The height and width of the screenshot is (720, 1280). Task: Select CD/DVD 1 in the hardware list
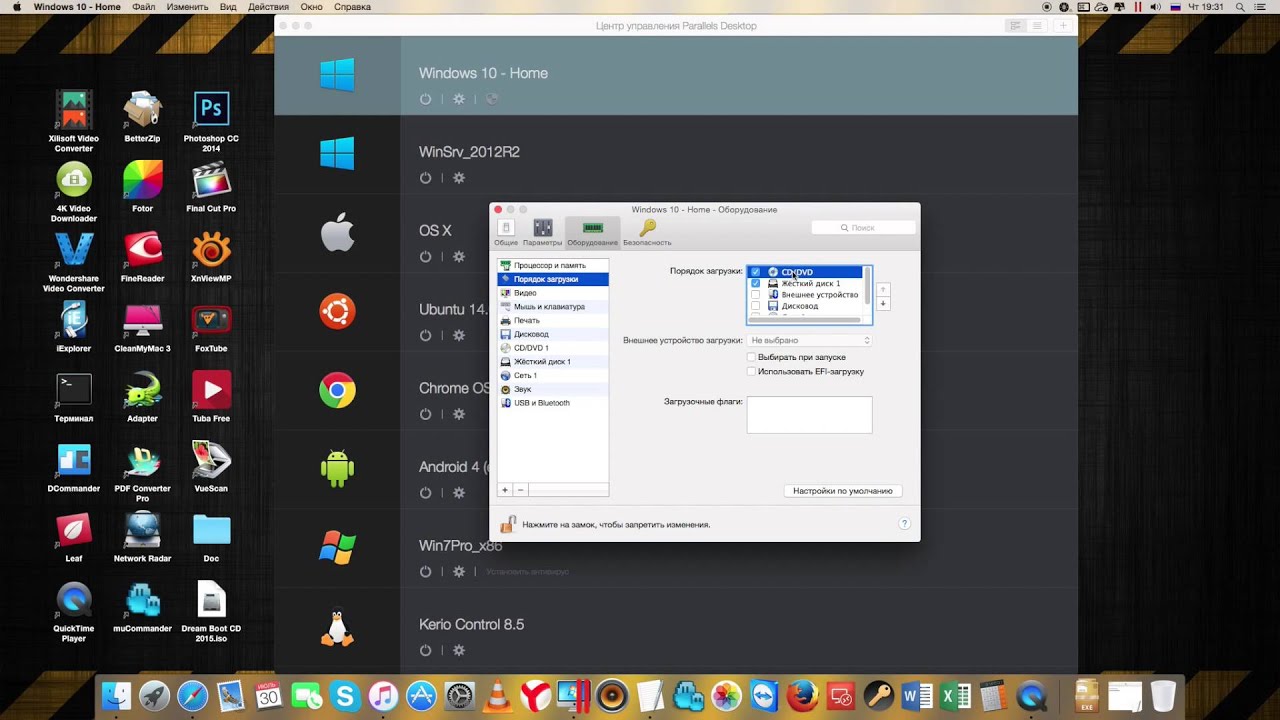pyautogui.click(x=553, y=348)
